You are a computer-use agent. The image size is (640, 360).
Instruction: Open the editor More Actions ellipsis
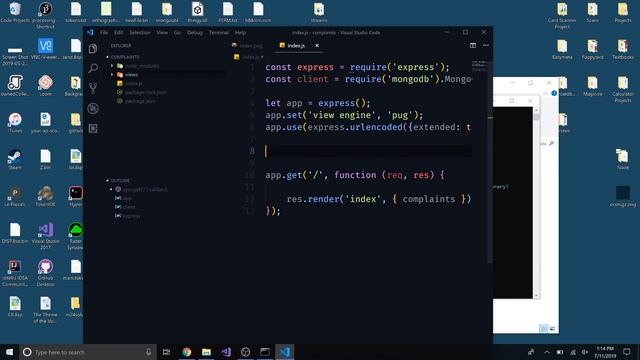point(486,45)
